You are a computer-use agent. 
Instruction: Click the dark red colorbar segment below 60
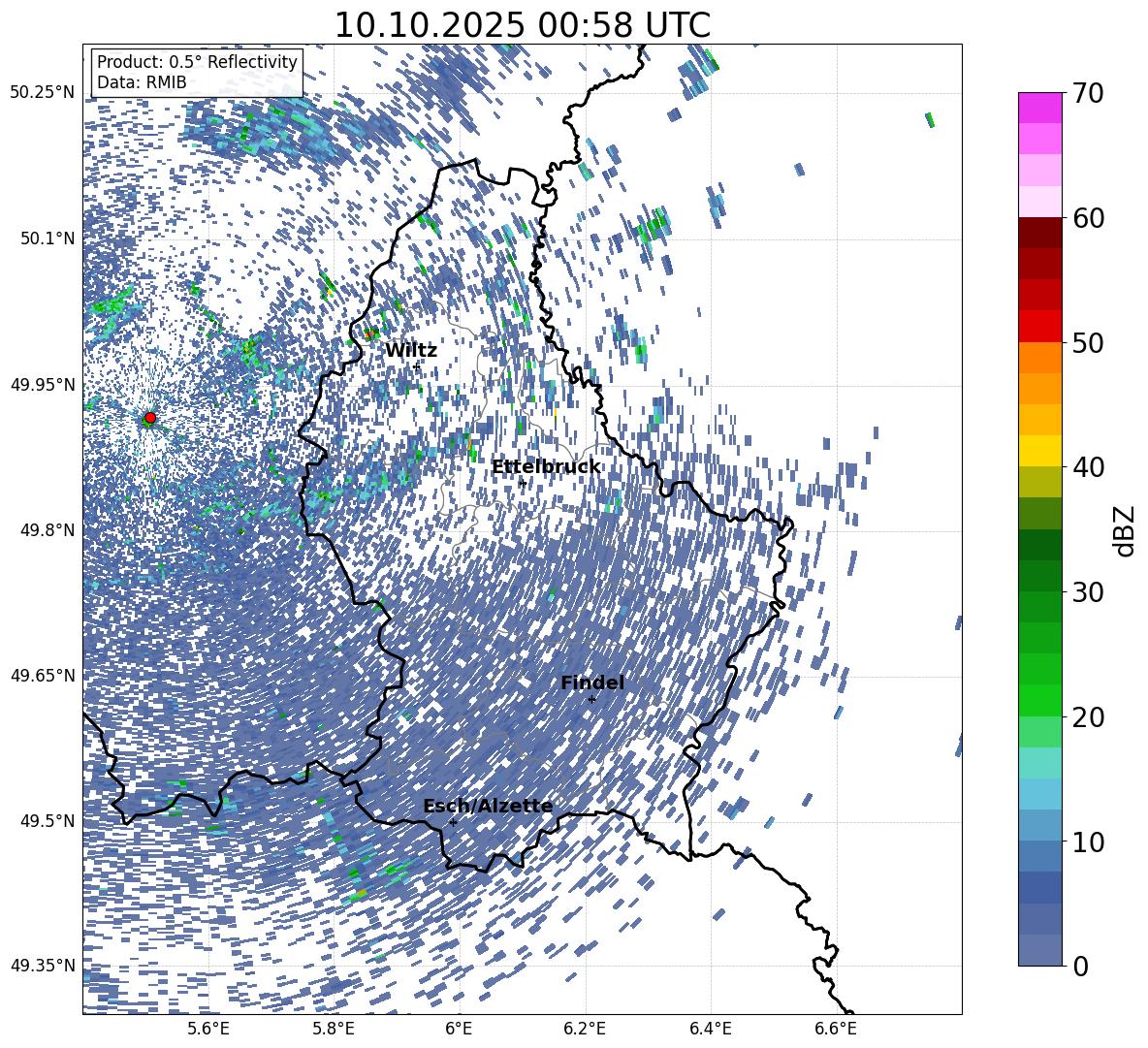1040,233
